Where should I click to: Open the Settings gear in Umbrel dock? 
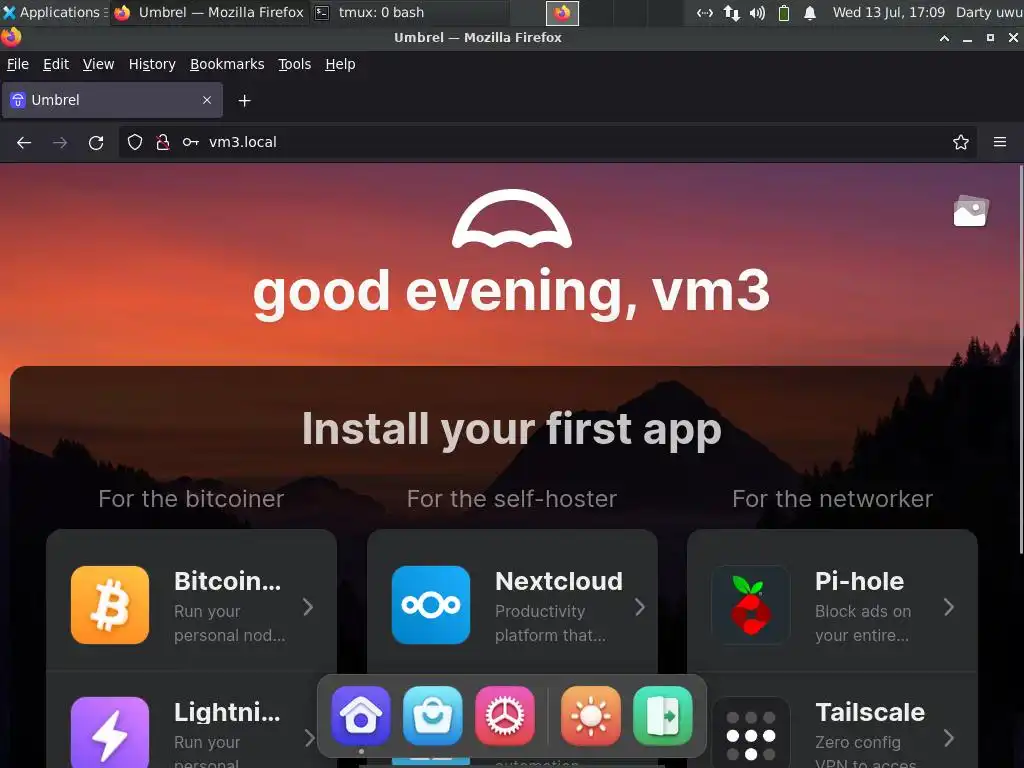[504, 716]
